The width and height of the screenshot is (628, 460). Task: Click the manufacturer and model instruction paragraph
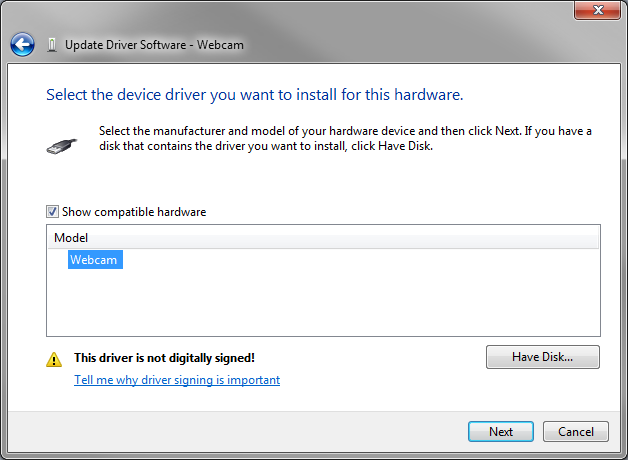coord(345,138)
